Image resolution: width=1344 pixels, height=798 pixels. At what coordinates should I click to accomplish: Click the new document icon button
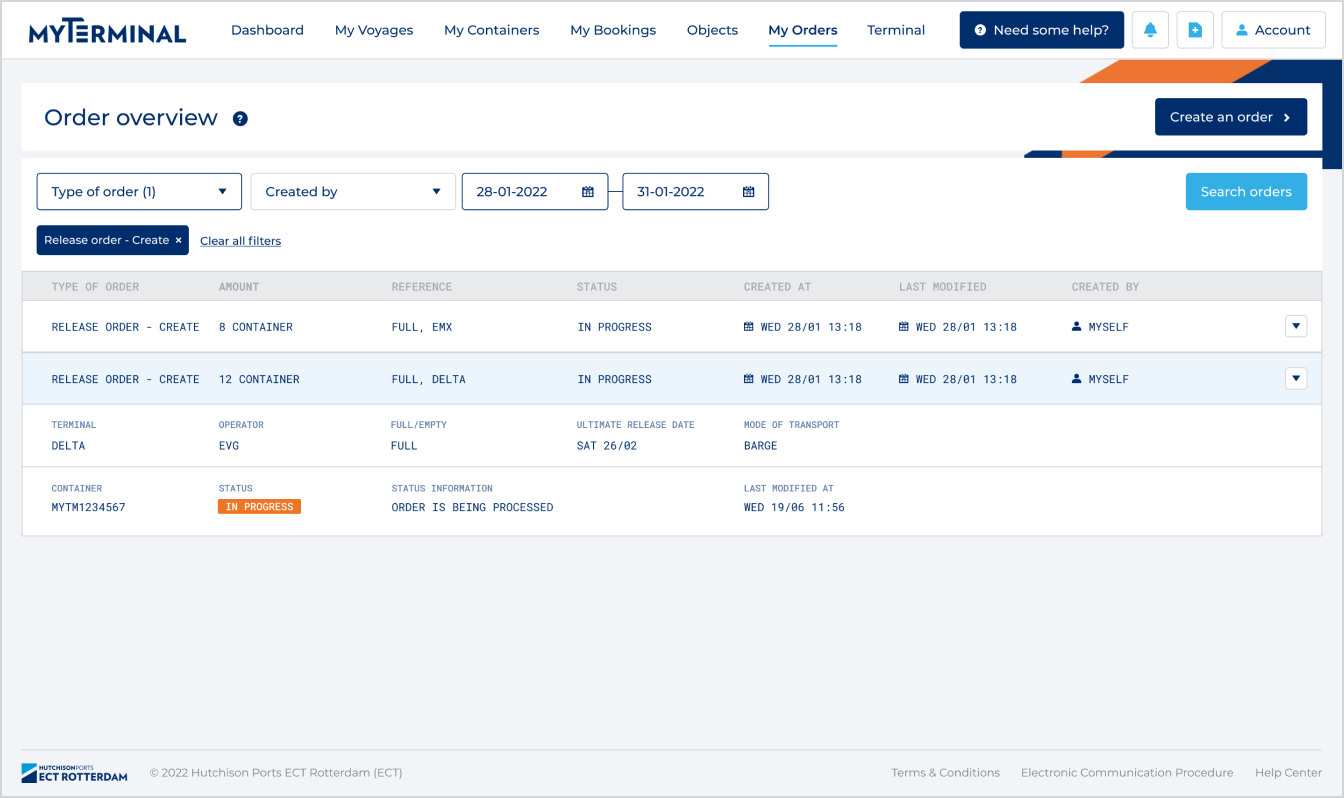click(x=1195, y=30)
